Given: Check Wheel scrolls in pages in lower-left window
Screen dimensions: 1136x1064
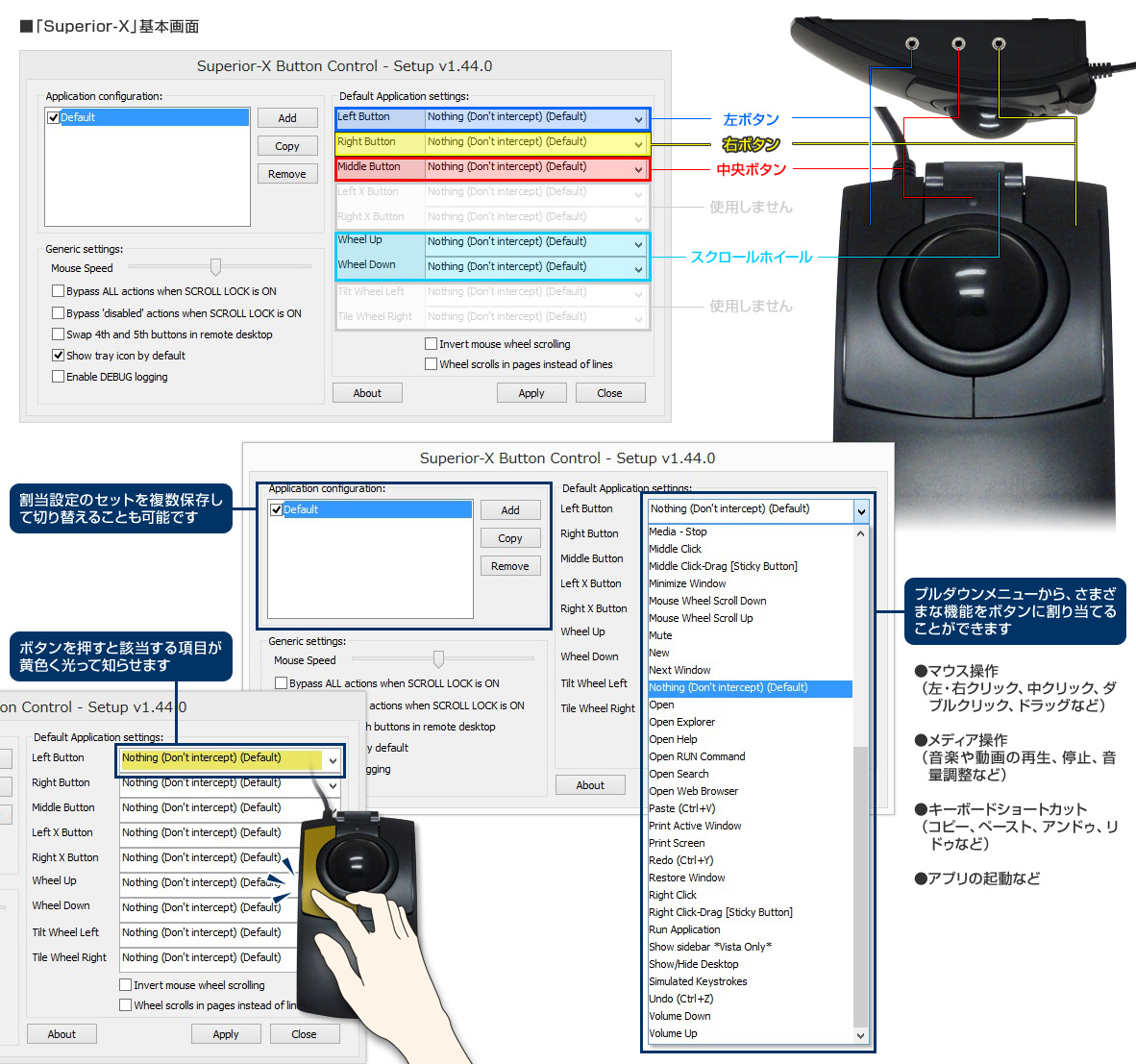Looking at the screenshot, I should pyautogui.click(x=125, y=1005).
